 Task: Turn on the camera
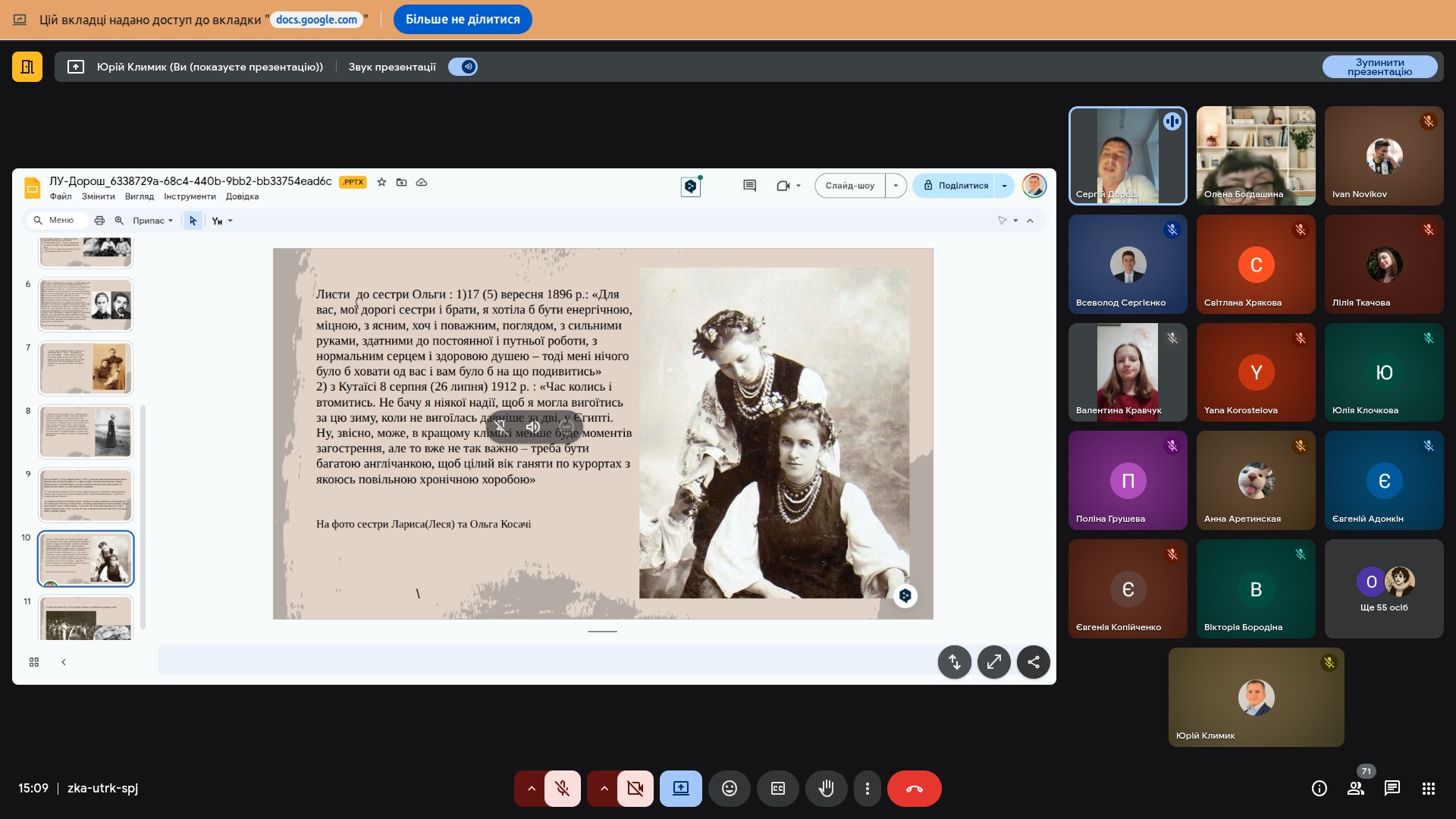(635, 789)
